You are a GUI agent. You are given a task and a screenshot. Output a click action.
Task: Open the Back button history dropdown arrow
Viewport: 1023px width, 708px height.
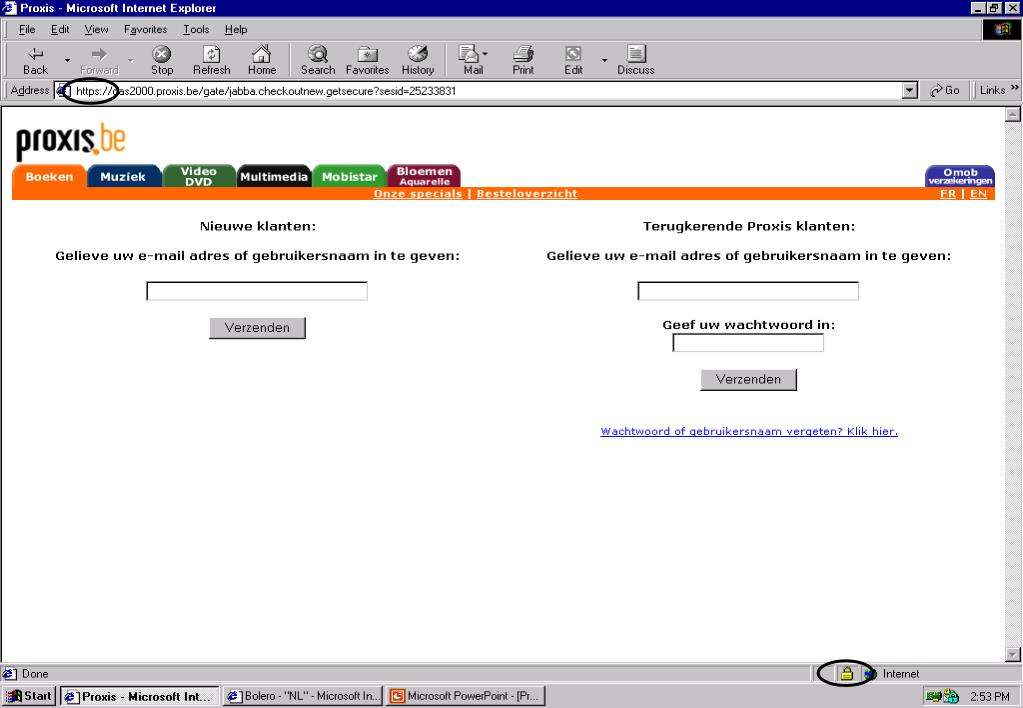coord(67,61)
